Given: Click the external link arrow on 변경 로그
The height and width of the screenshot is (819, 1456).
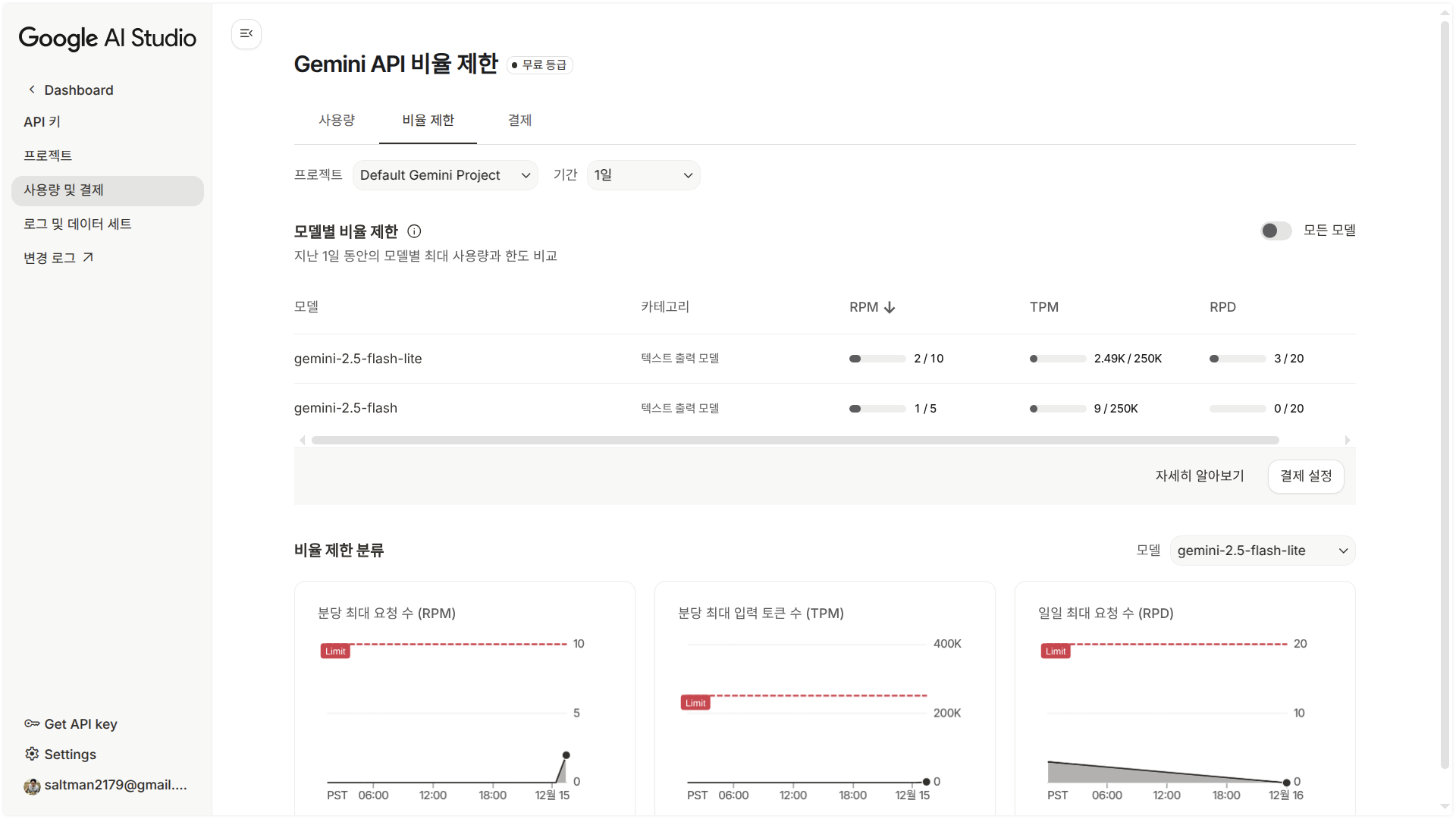Looking at the screenshot, I should coord(88,258).
